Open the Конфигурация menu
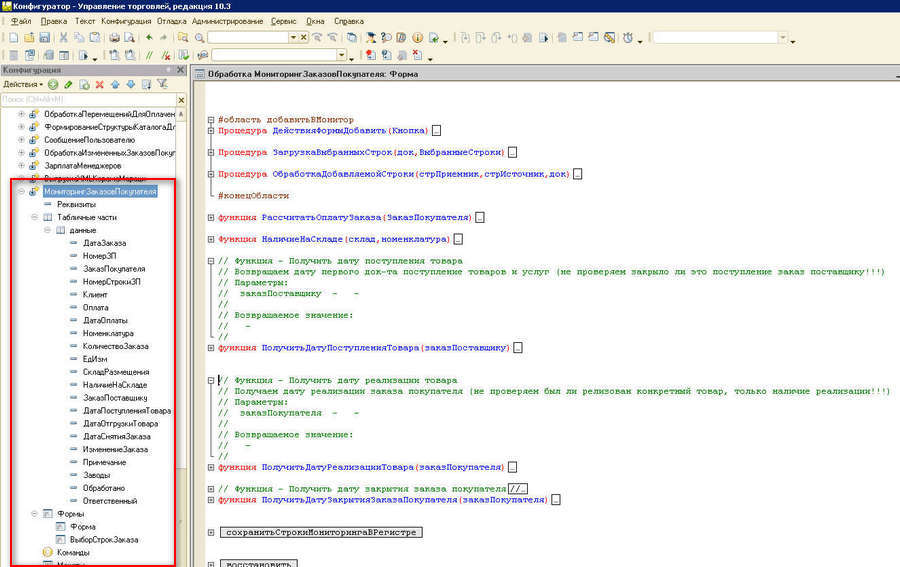 126,20
